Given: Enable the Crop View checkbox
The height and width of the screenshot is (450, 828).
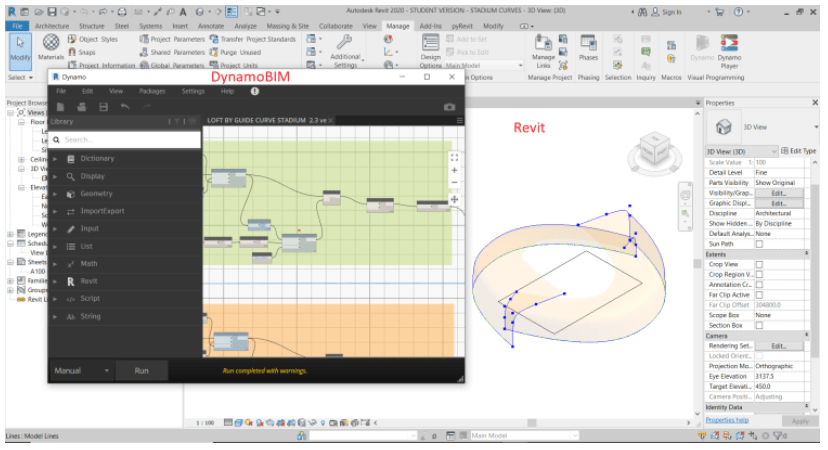Looking at the screenshot, I should [759, 264].
